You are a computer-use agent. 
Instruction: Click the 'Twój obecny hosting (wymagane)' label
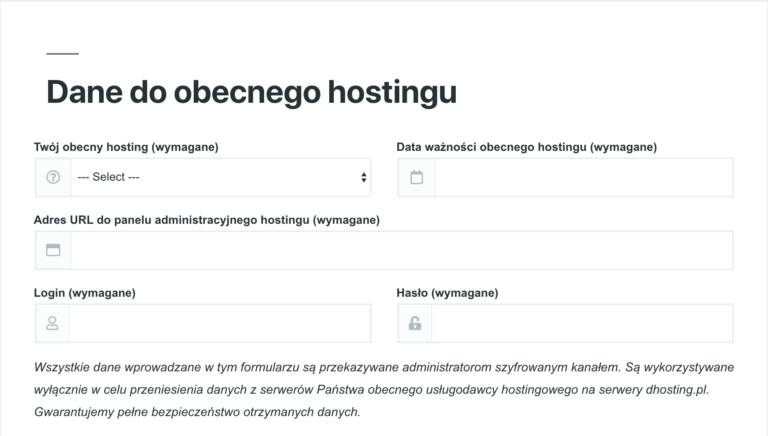click(126, 147)
